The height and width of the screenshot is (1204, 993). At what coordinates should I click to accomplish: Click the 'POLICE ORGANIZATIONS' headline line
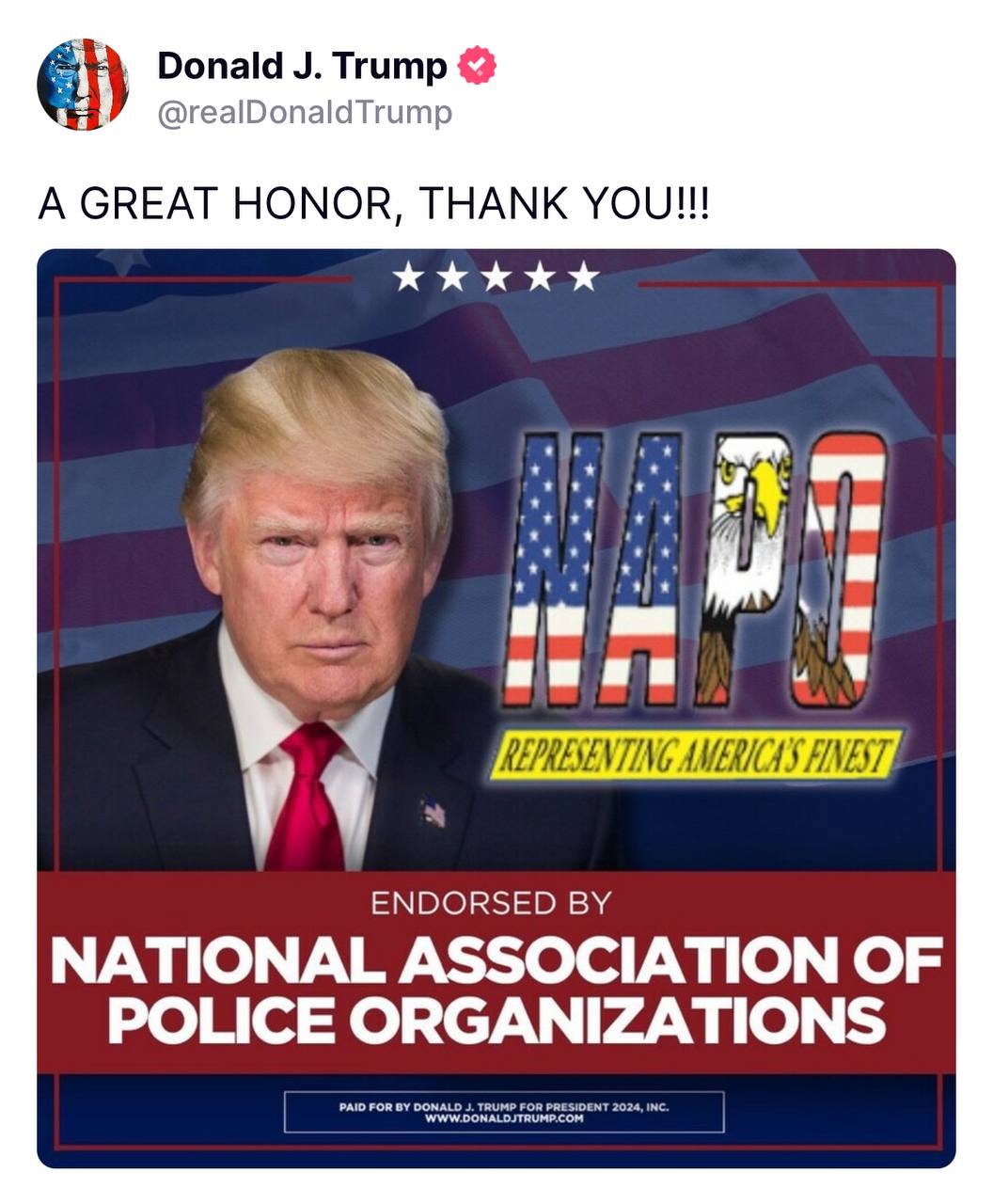click(x=496, y=1018)
